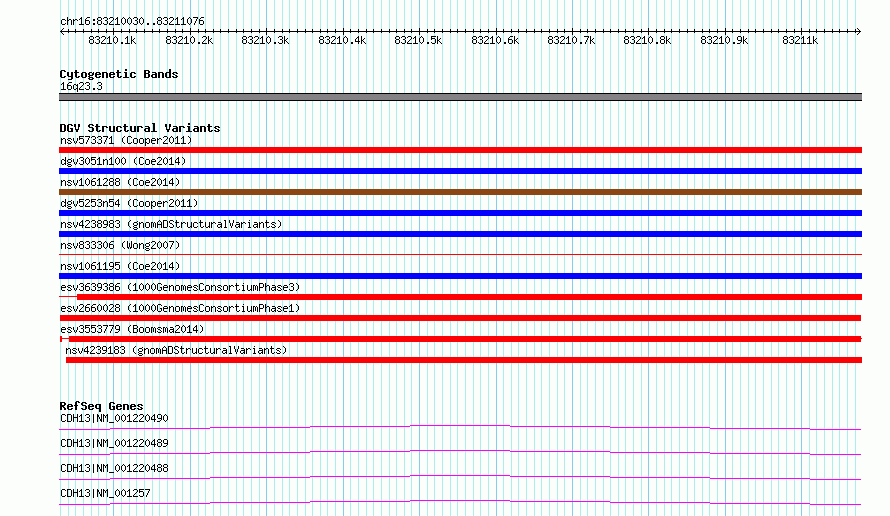The width and height of the screenshot is (890, 516).
Task: Click the label nsv4239183 (gnomADStructuralVariants)
Action: tap(176, 350)
